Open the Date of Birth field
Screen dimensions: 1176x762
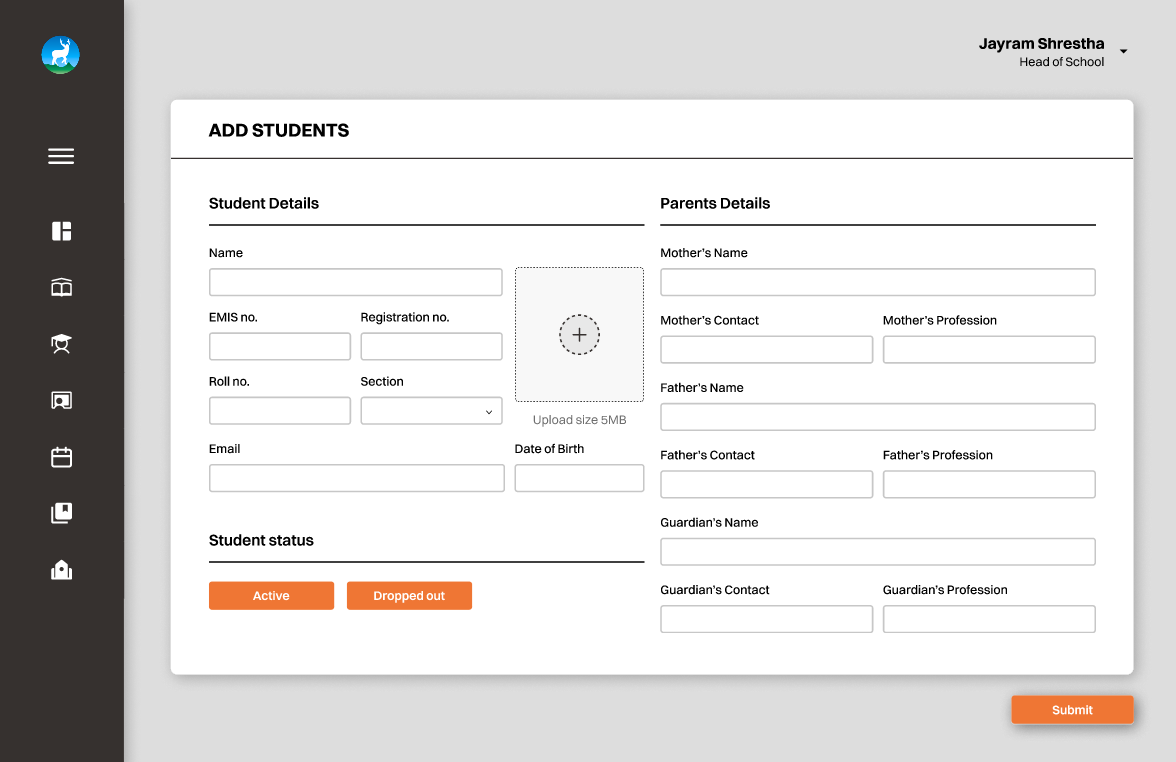coord(579,477)
